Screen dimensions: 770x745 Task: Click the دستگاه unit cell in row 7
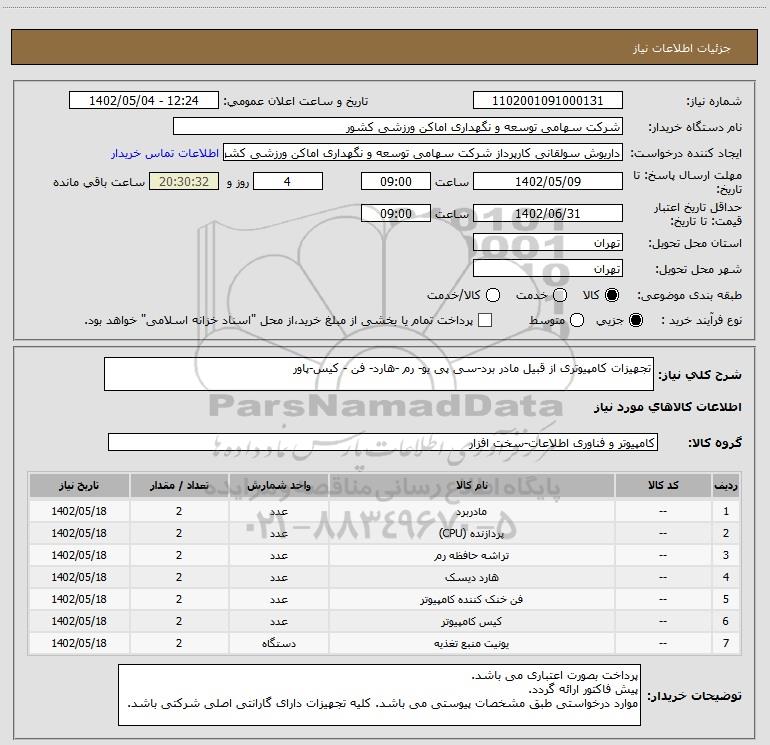(x=278, y=643)
